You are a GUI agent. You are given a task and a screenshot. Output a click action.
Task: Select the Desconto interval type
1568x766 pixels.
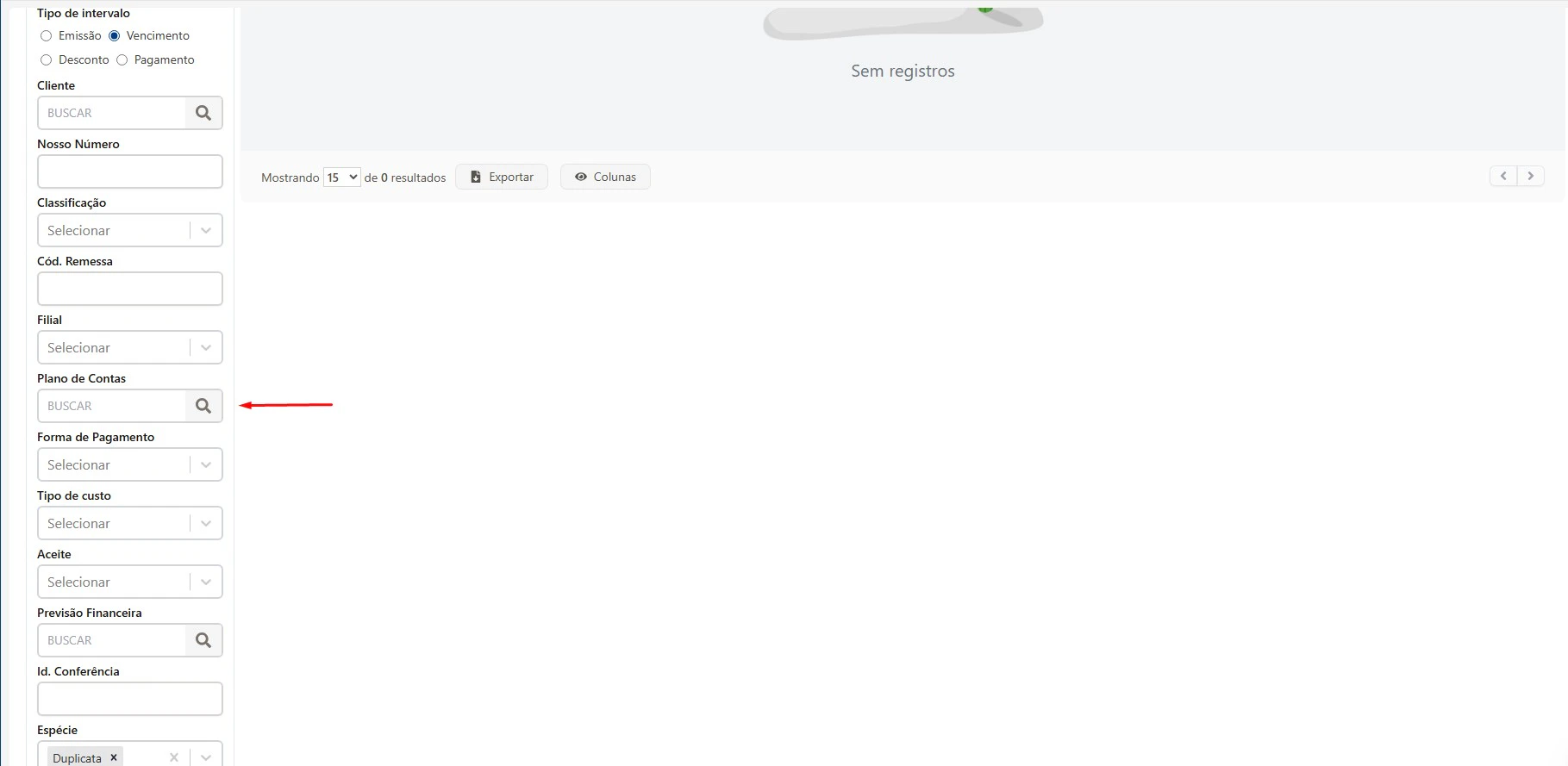(x=47, y=59)
